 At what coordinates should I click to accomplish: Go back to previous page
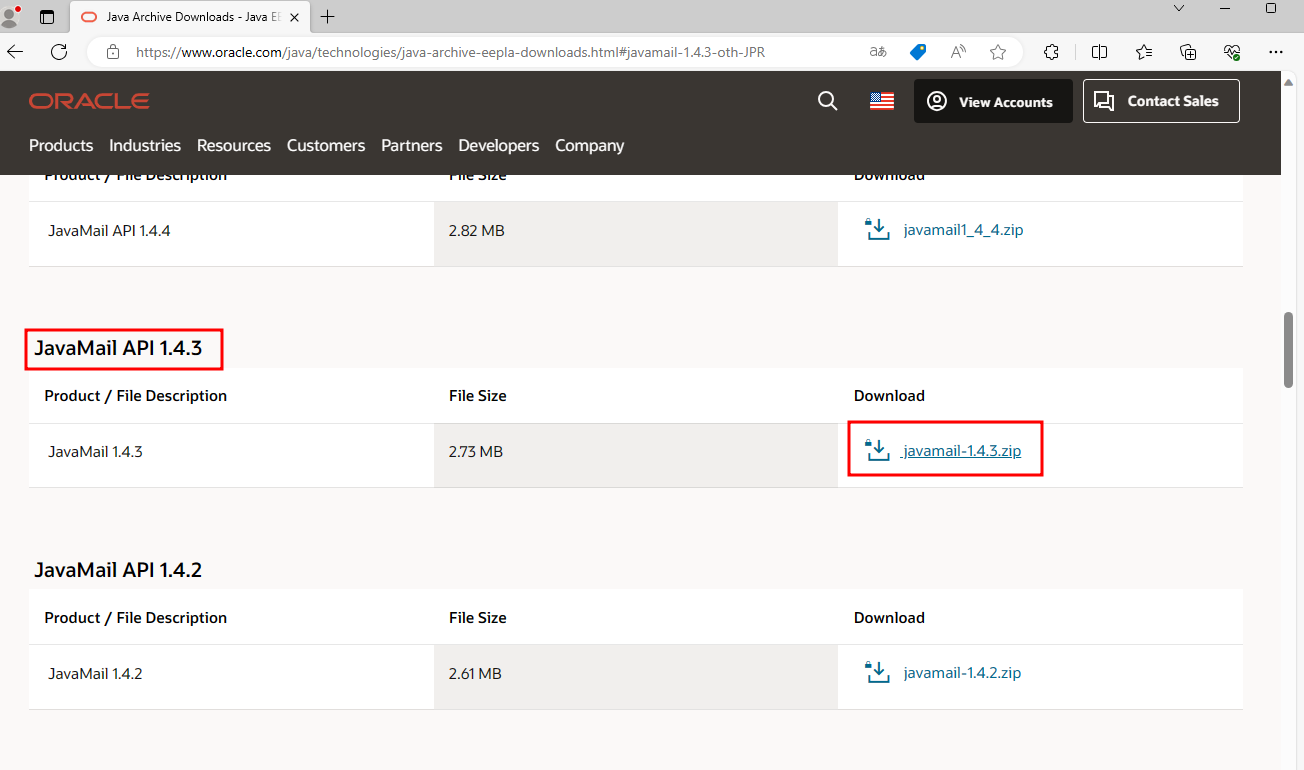click(x=16, y=52)
